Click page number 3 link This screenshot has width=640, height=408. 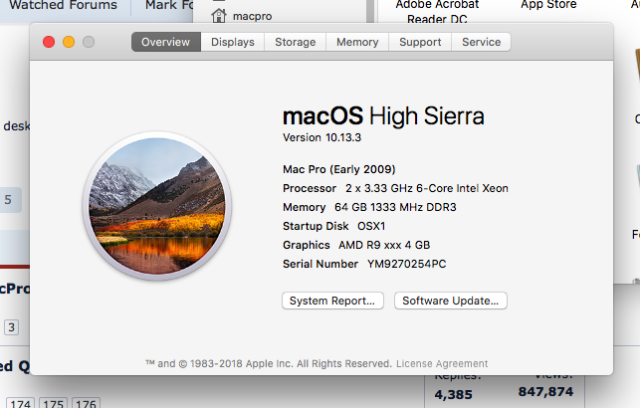pyautogui.click(x=11, y=327)
